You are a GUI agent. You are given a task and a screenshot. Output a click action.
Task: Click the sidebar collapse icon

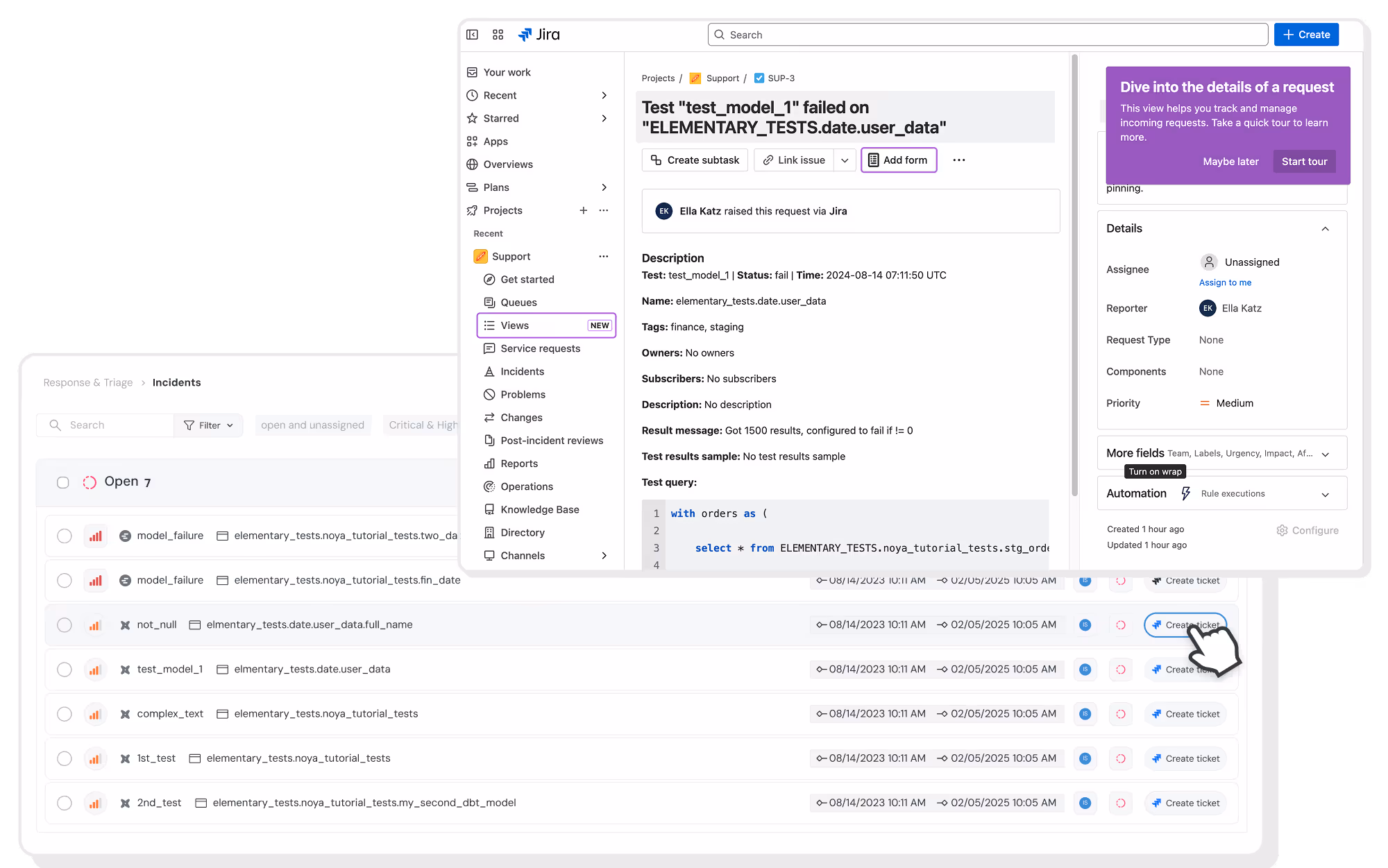point(472,35)
